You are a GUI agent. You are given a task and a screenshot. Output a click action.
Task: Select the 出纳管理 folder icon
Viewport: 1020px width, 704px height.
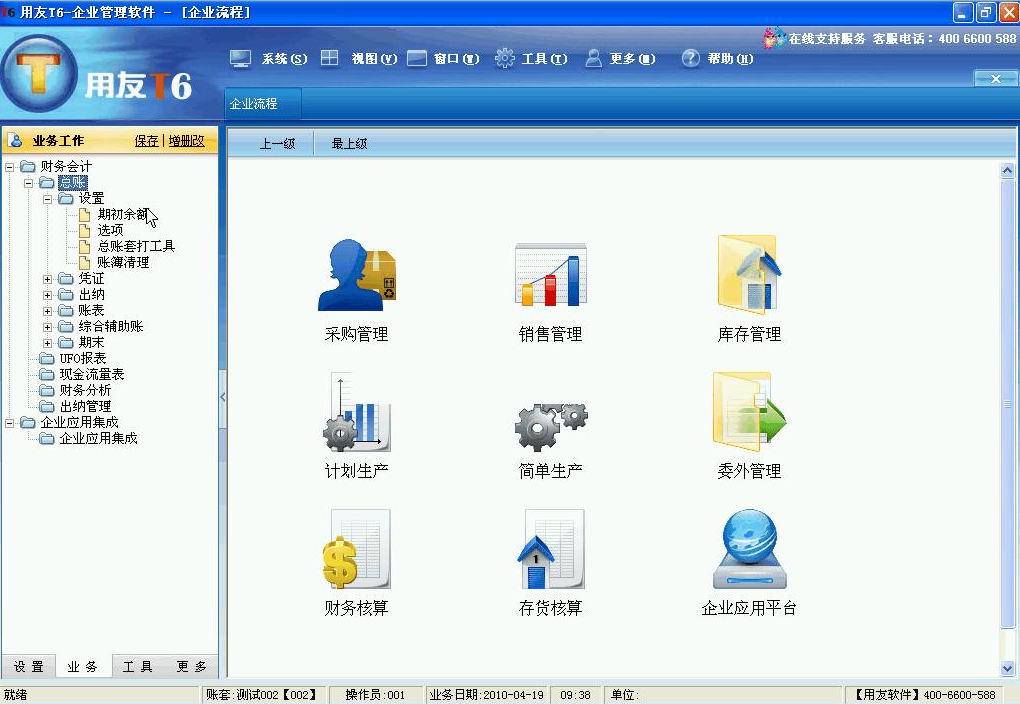[x=47, y=406]
